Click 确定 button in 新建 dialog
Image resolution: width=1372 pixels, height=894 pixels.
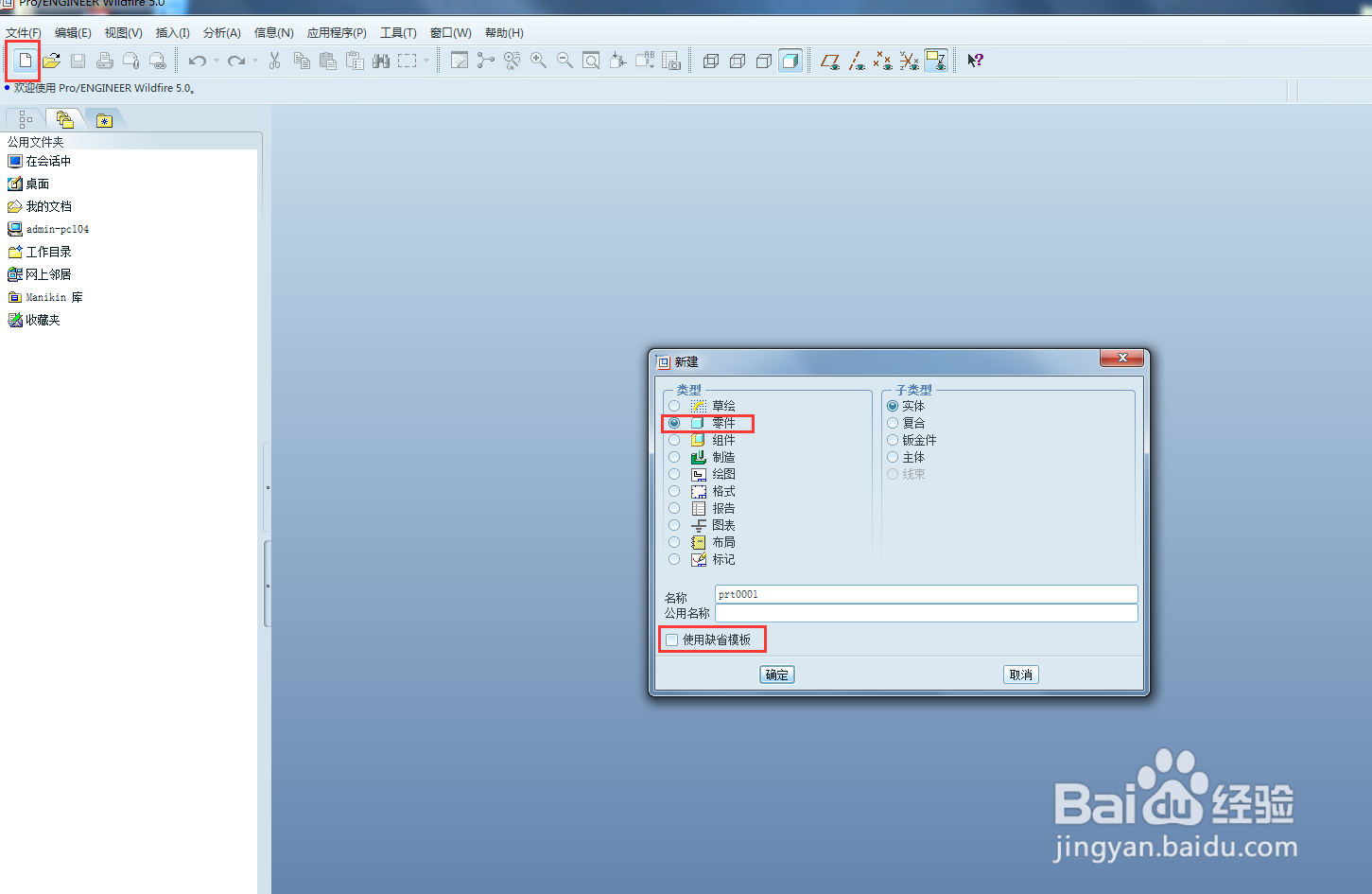777,675
